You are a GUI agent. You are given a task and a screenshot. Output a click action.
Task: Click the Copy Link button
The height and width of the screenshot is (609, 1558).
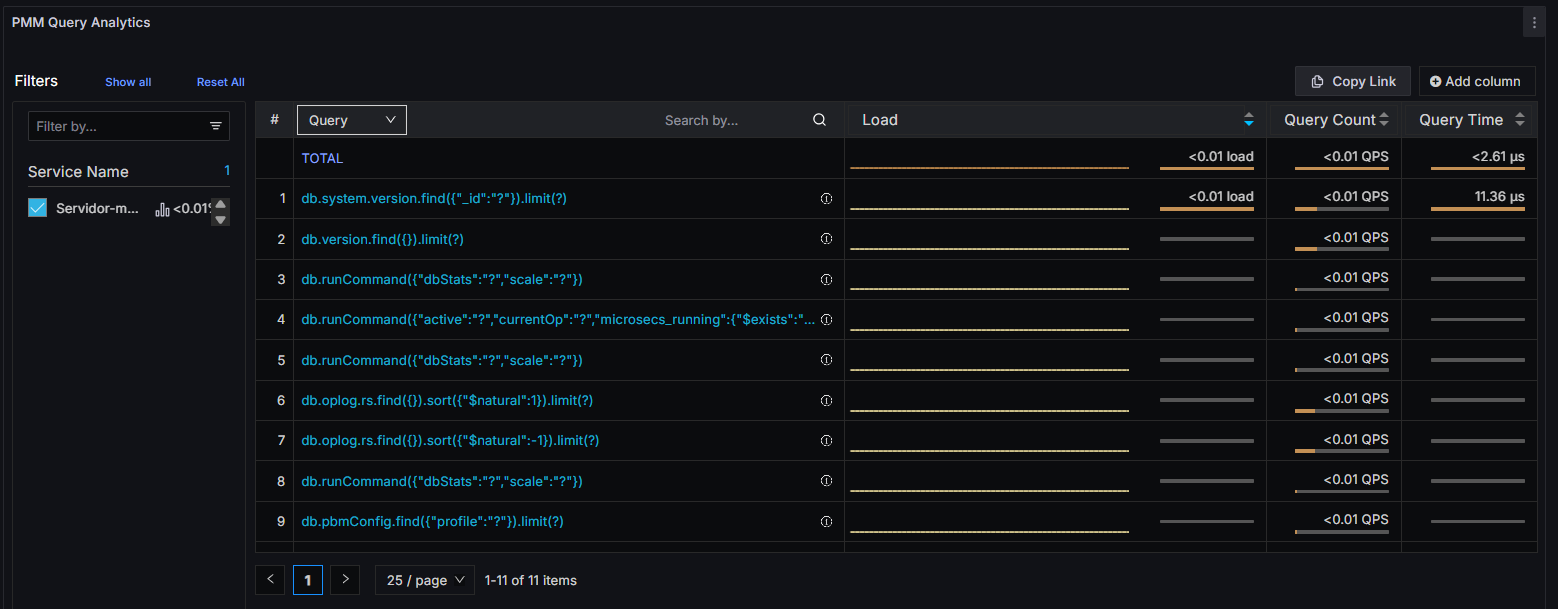[1352, 81]
